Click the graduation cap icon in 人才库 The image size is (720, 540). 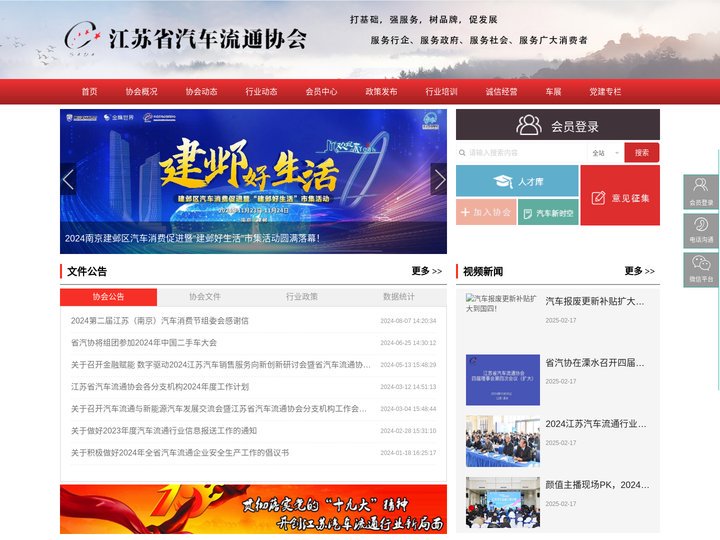503,181
